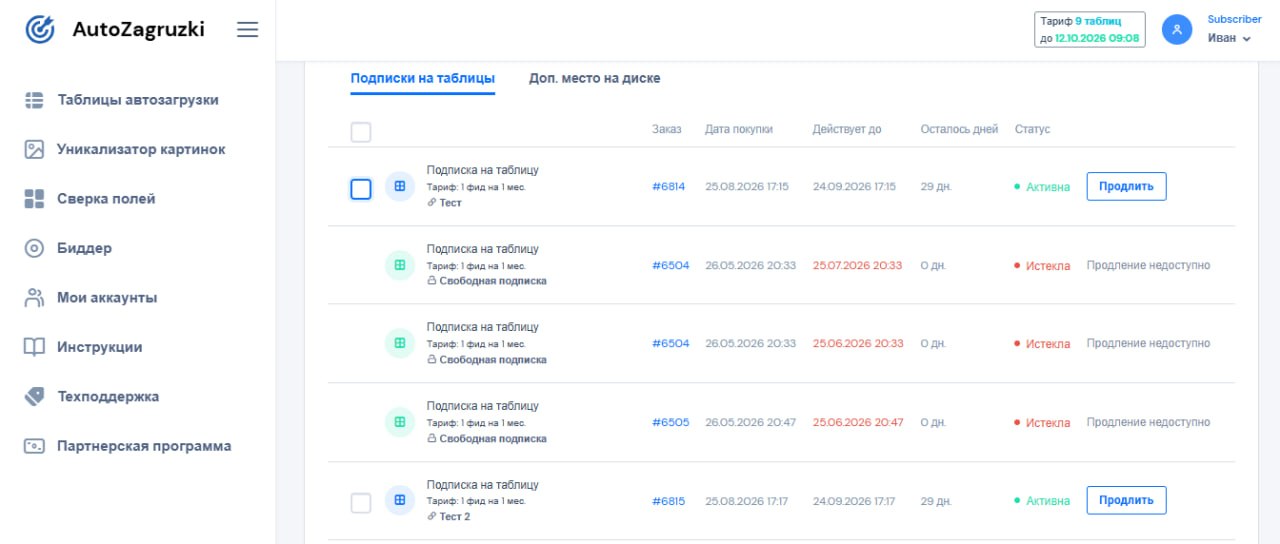The height and width of the screenshot is (544, 1280).
Task: Open order link #6504 expiring 25.07.2026
Action: [x=671, y=265]
